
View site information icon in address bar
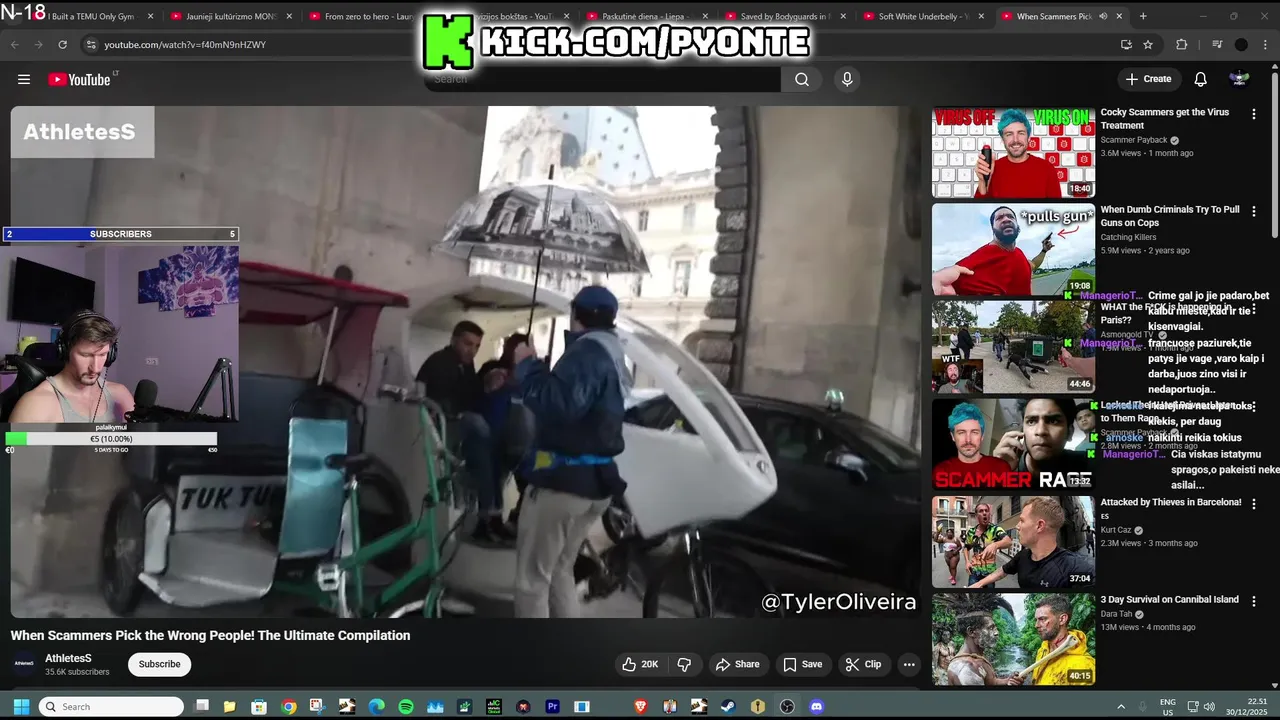click(x=91, y=44)
